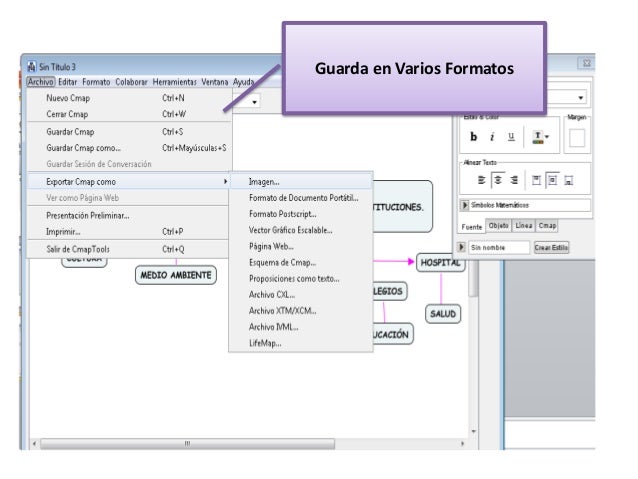Choose Nuevo Cmap

point(129,98)
